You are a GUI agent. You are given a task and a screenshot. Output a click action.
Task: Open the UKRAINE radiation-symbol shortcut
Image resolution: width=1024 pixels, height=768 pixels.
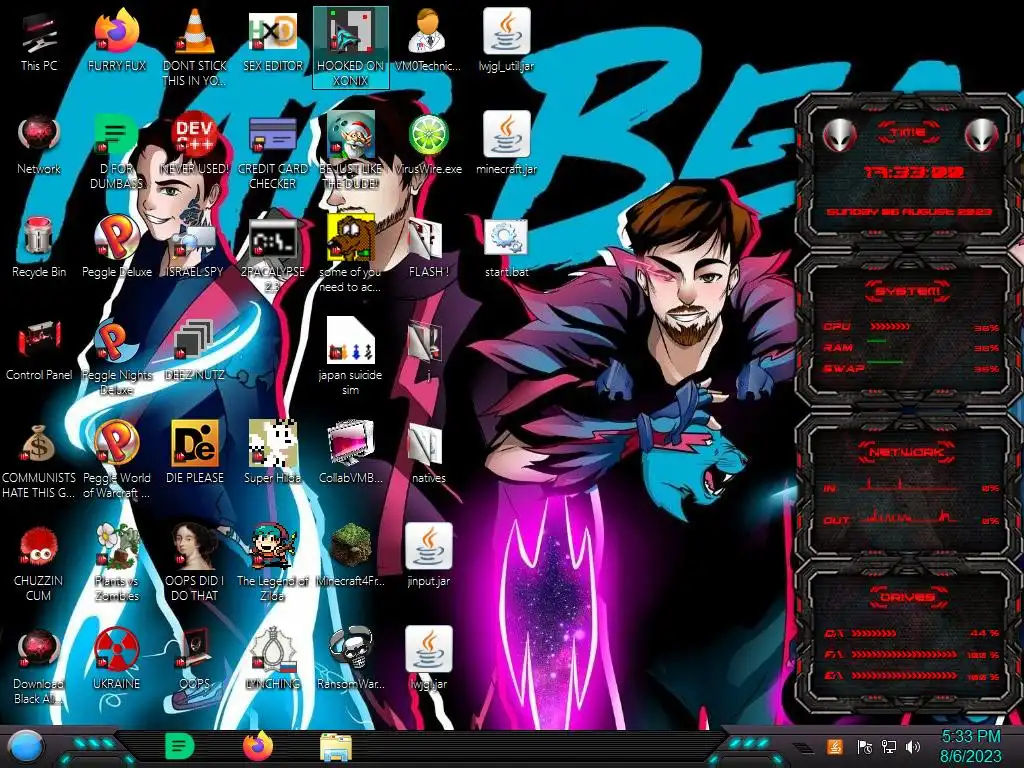click(x=117, y=658)
